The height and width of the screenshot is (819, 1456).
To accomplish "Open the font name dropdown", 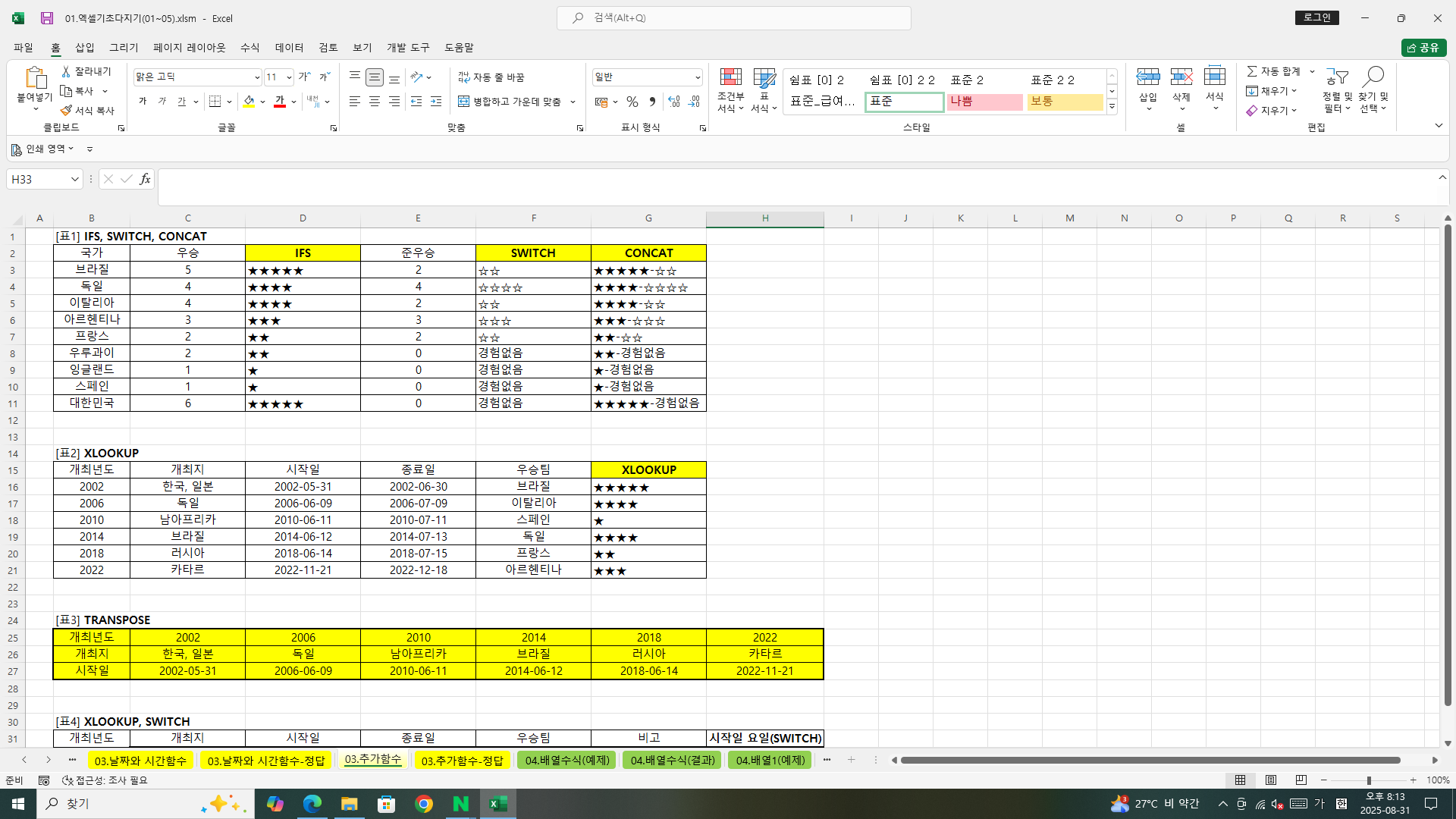I will (x=257, y=77).
